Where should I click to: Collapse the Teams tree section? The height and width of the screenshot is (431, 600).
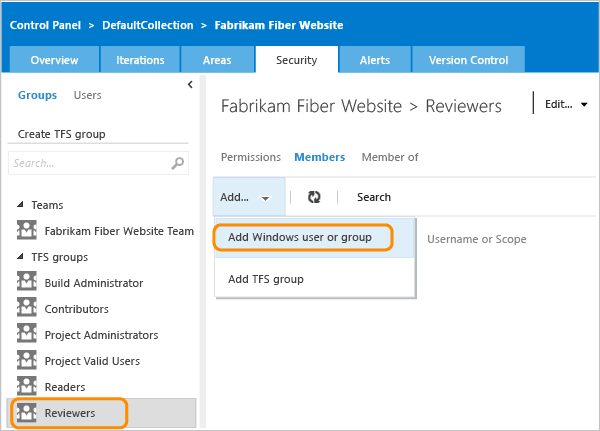tap(20, 205)
